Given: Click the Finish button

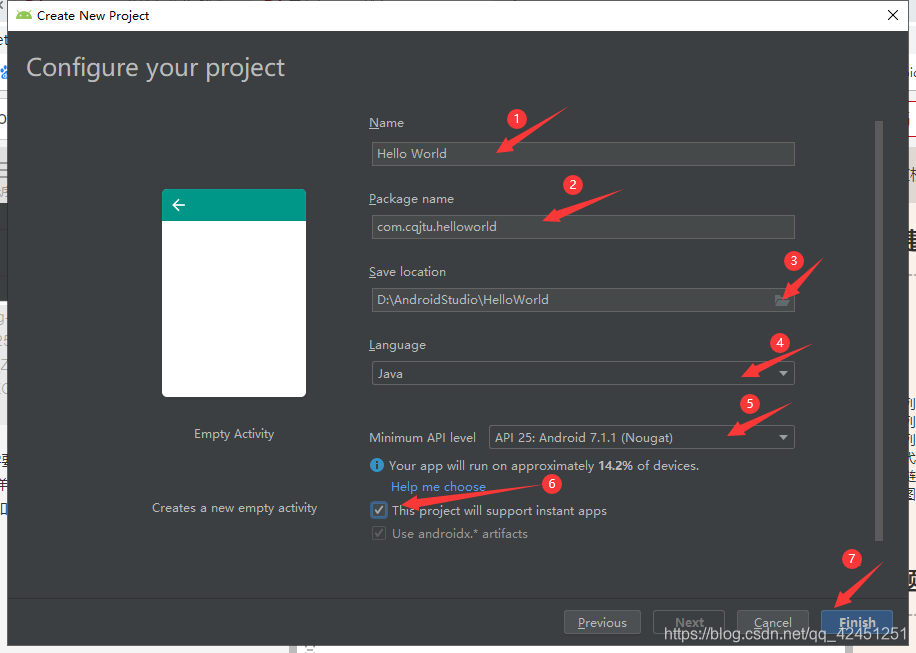Looking at the screenshot, I should point(857,623).
